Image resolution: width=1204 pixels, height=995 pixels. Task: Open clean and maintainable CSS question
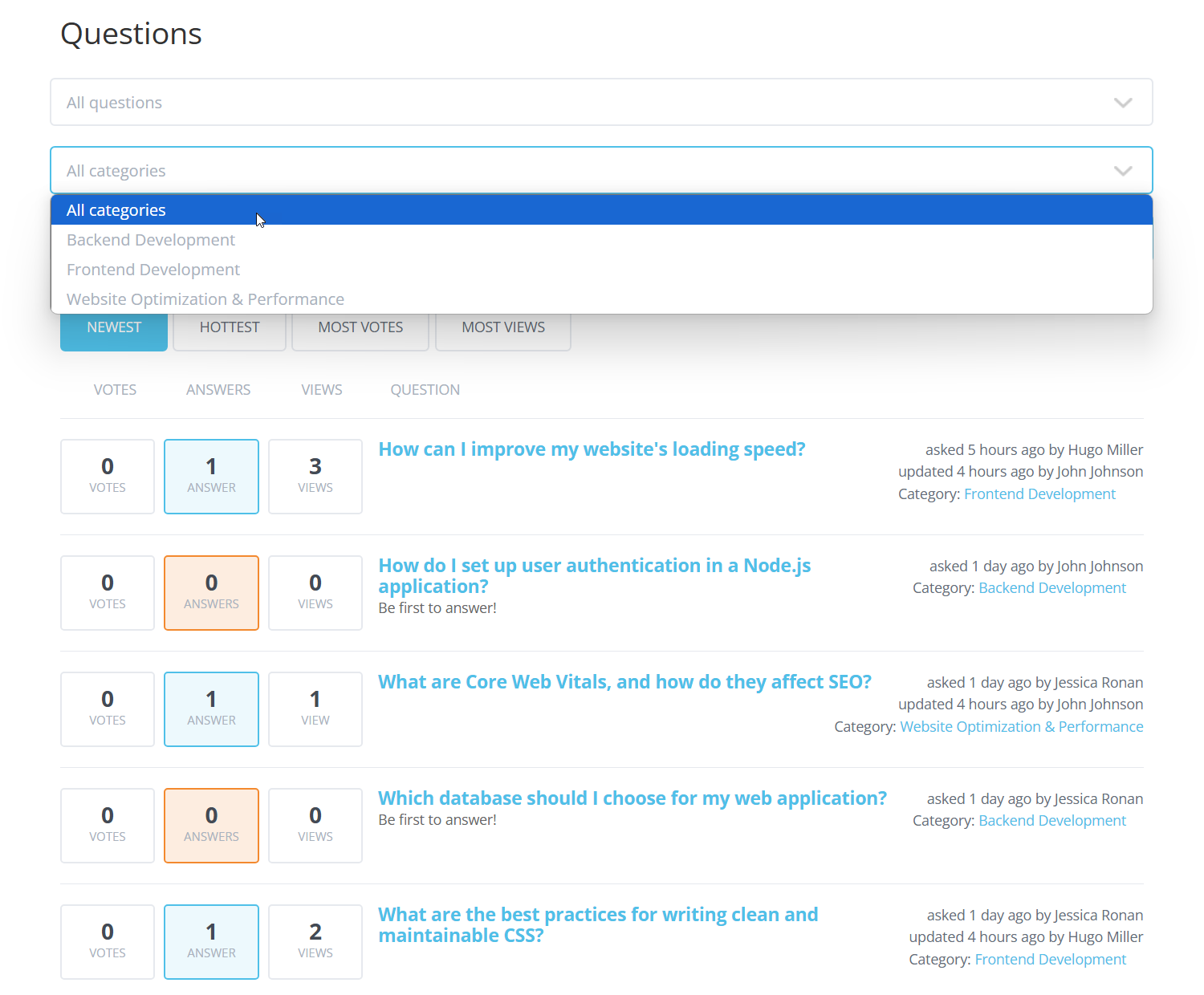(598, 925)
